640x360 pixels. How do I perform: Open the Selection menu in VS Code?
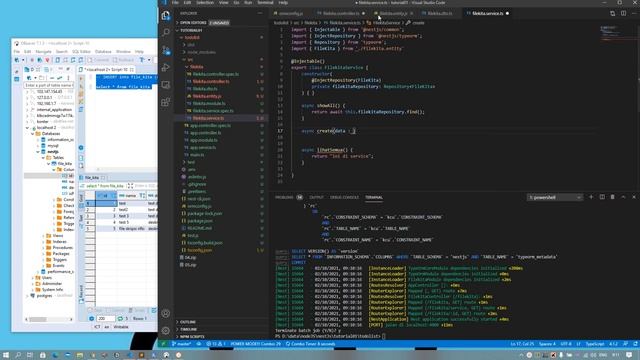point(205,2)
